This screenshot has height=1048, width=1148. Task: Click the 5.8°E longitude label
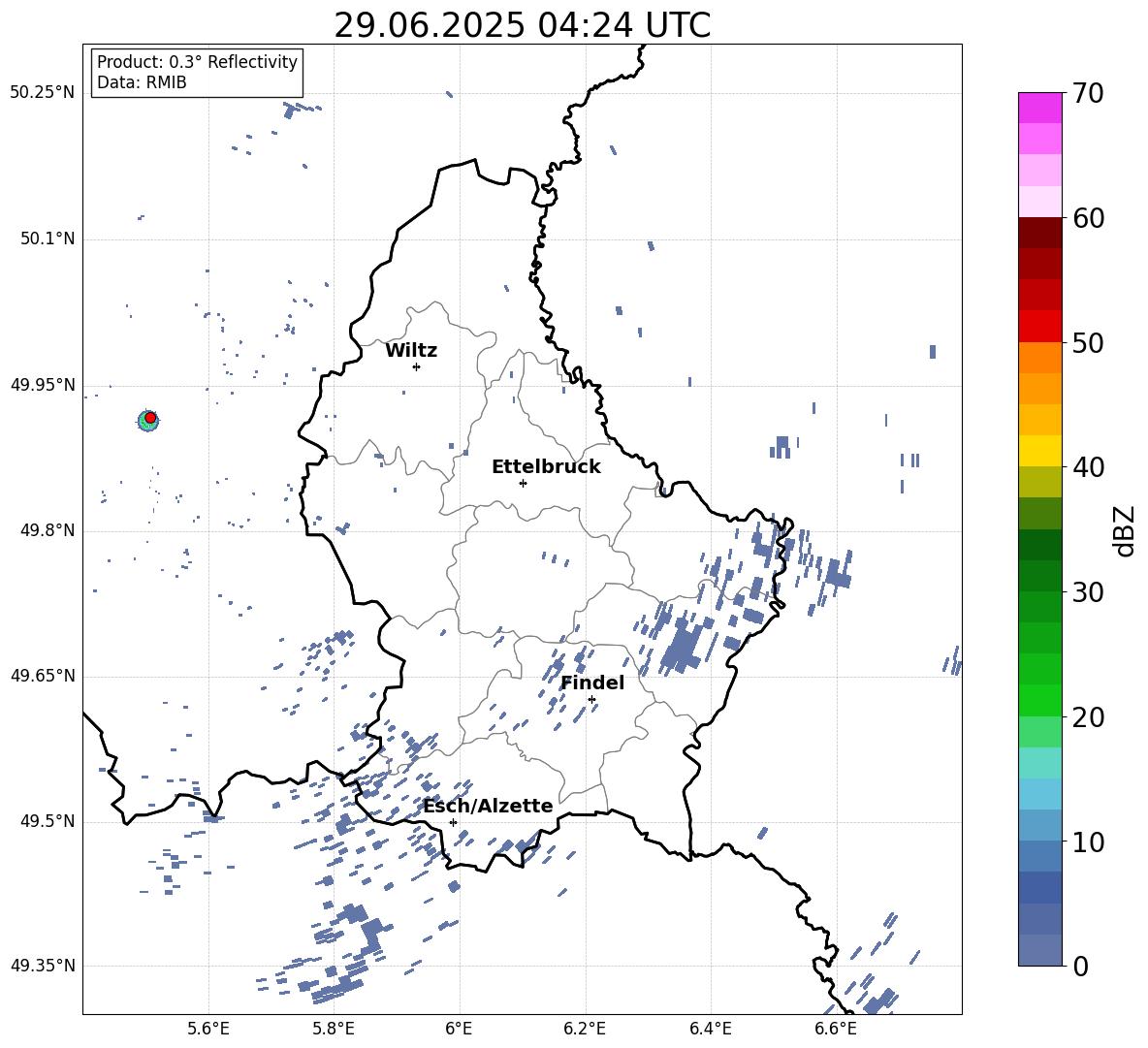(334, 1029)
